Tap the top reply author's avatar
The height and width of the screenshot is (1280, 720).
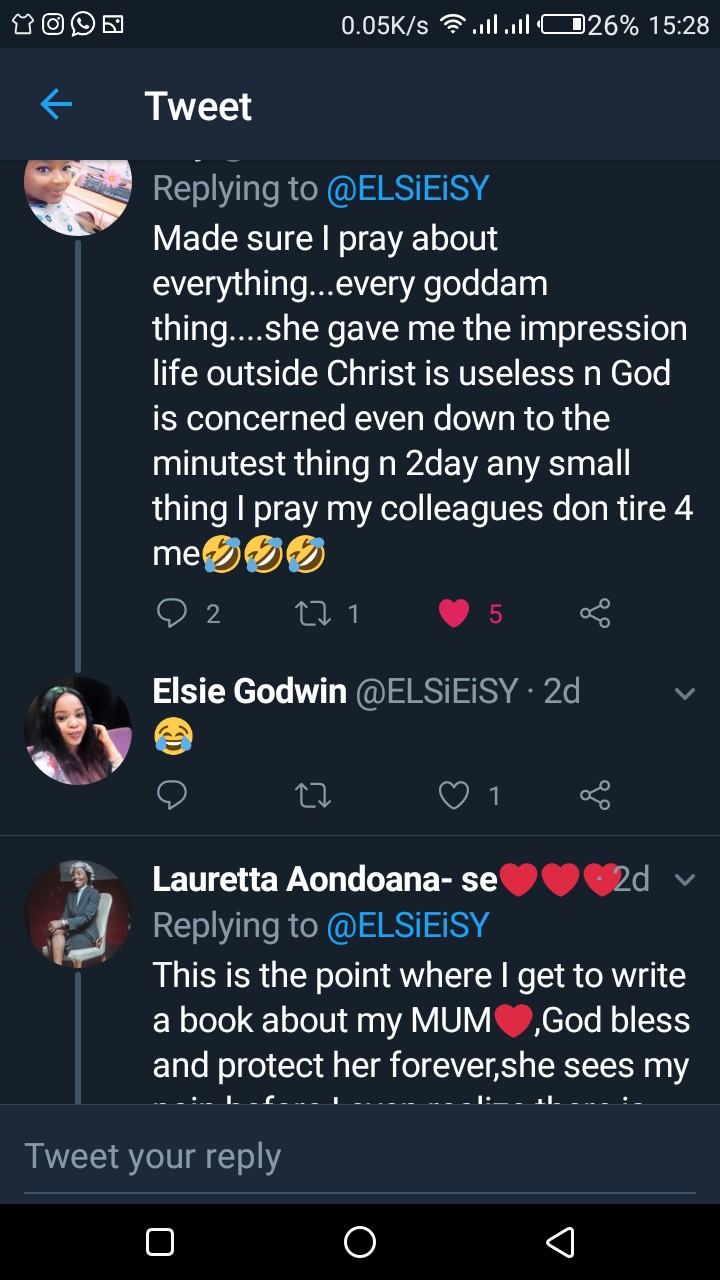(78, 195)
